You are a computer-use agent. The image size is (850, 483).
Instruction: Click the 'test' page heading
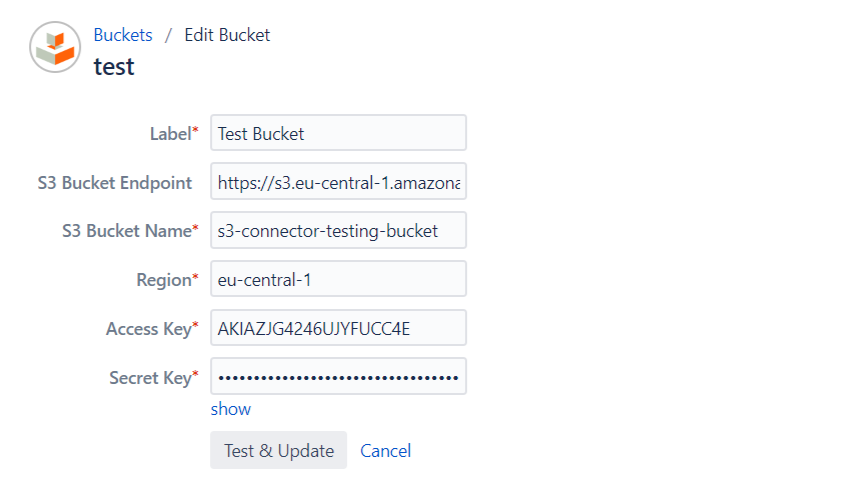114,67
